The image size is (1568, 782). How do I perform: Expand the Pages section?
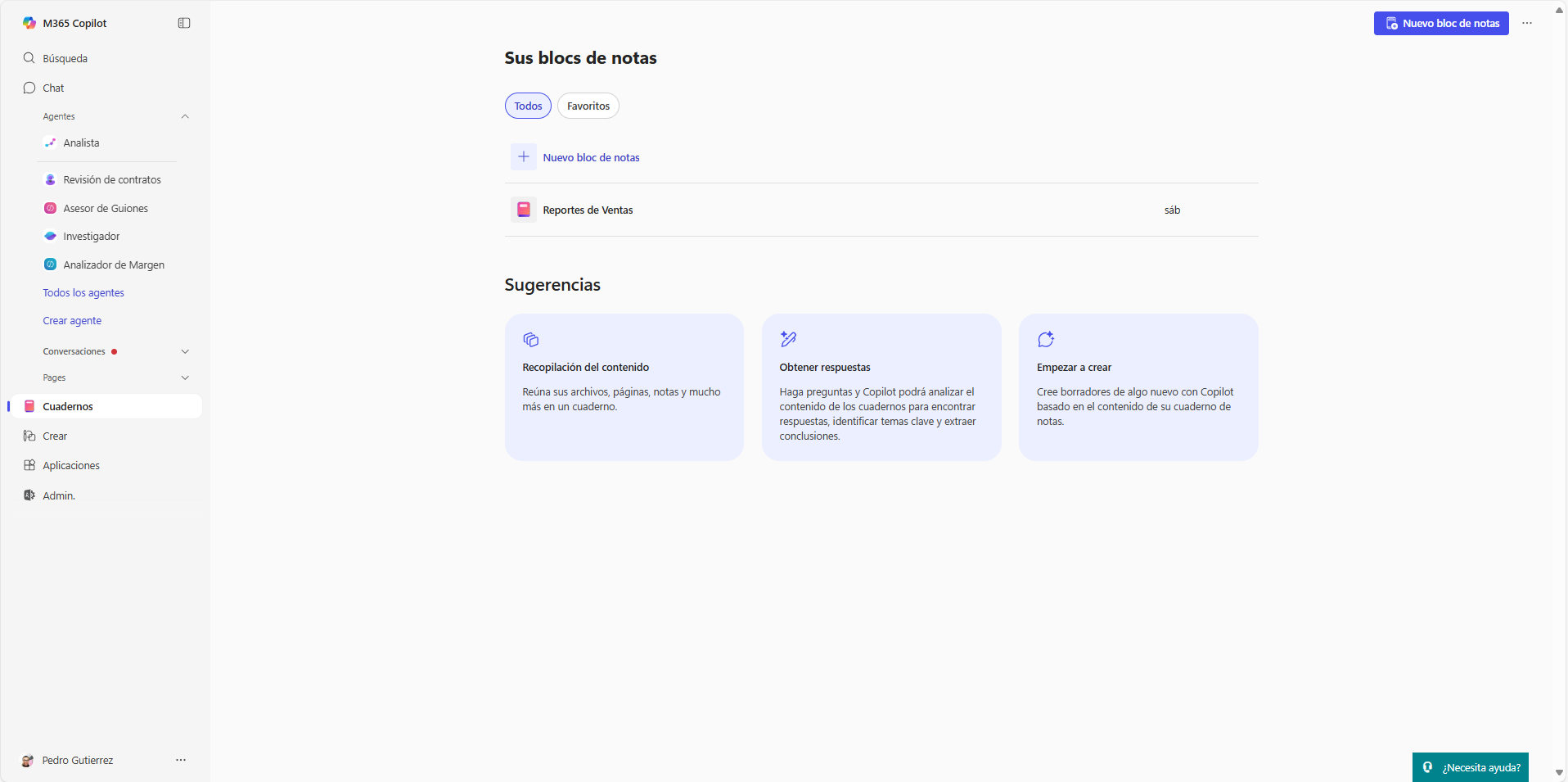(185, 377)
